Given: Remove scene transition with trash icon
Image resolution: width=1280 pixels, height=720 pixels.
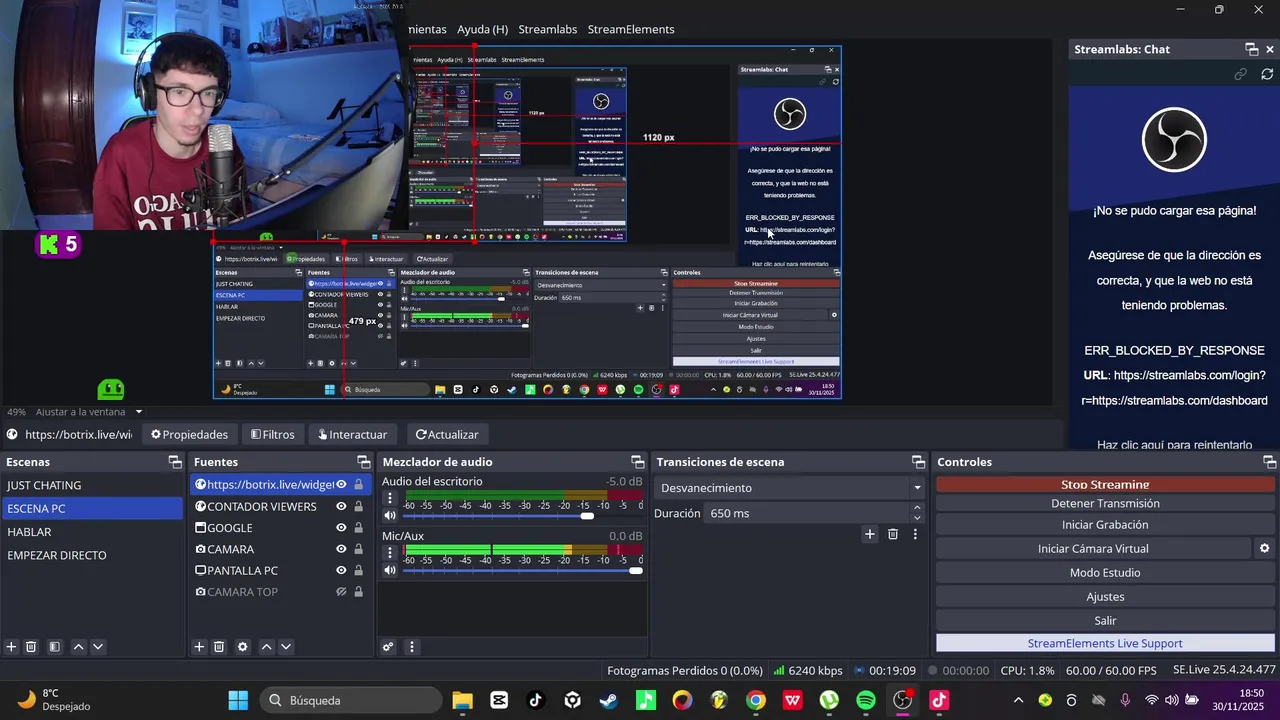Looking at the screenshot, I should point(893,534).
